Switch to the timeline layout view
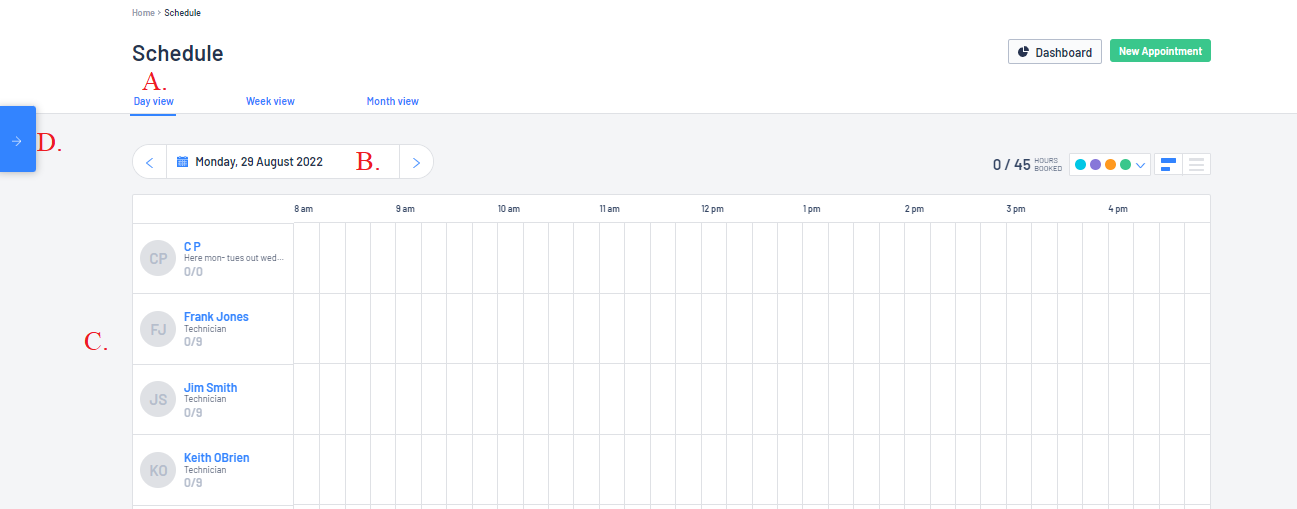Screen dimensions: 1297x509 point(1168,164)
